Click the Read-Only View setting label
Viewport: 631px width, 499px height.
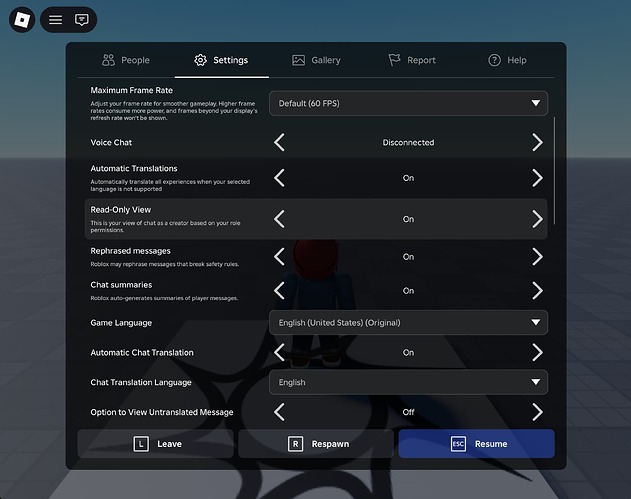[x=121, y=210]
